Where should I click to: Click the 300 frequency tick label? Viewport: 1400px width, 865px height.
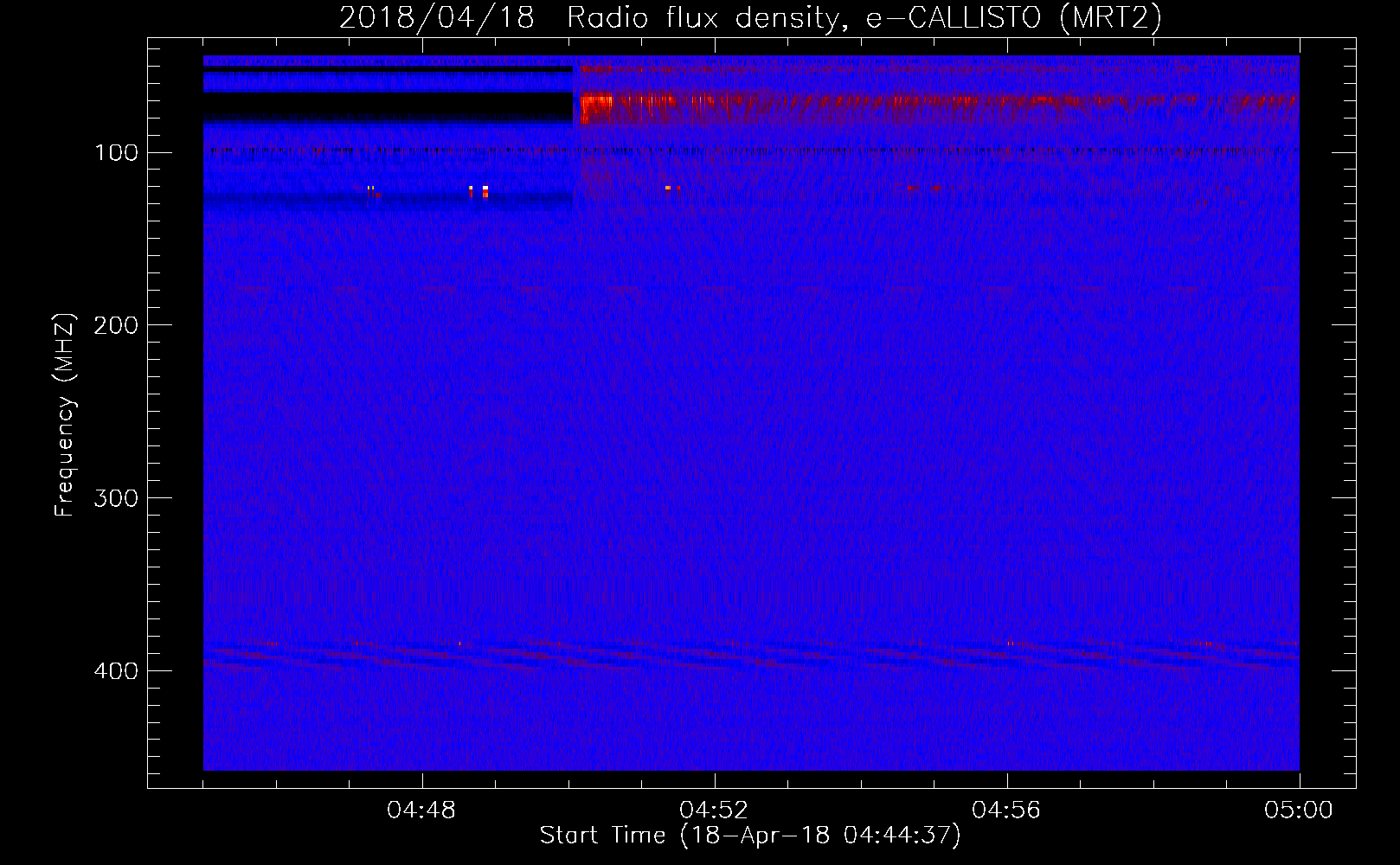tap(117, 498)
